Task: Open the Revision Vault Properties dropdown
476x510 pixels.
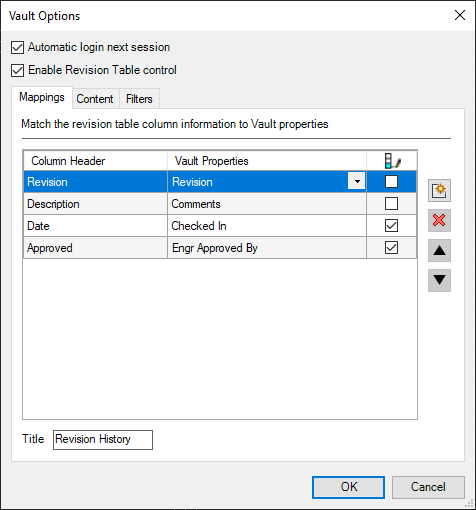Action: (357, 182)
